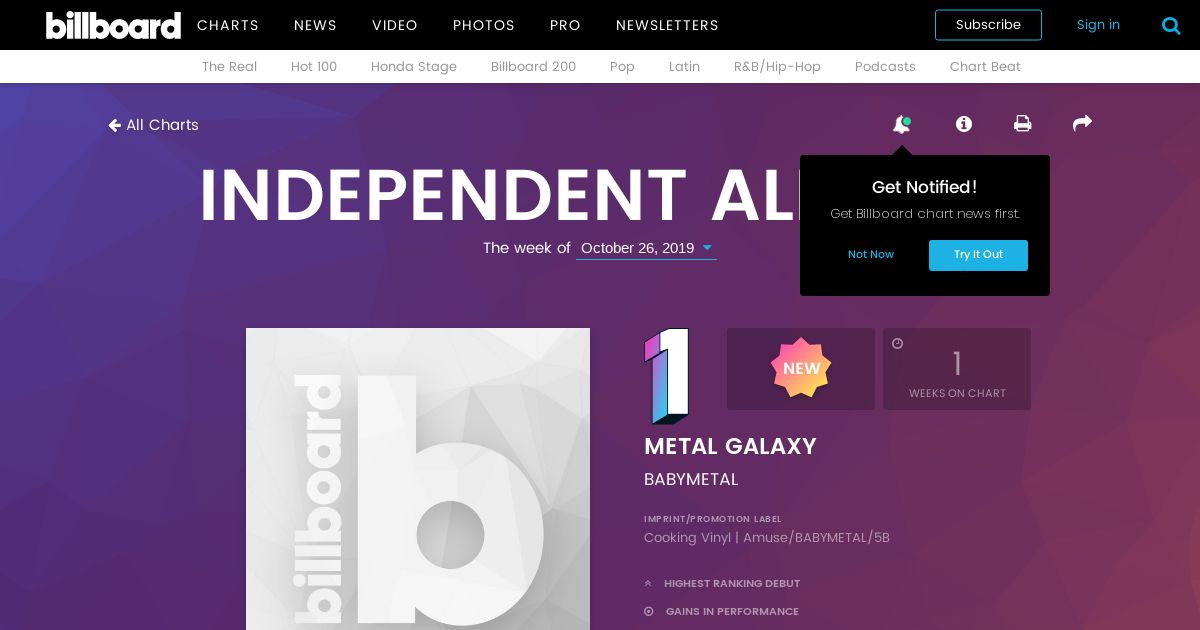The height and width of the screenshot is (630, 1200).
Task: Click the BABYMETAL artist name
Action: (x=691, y=479)
